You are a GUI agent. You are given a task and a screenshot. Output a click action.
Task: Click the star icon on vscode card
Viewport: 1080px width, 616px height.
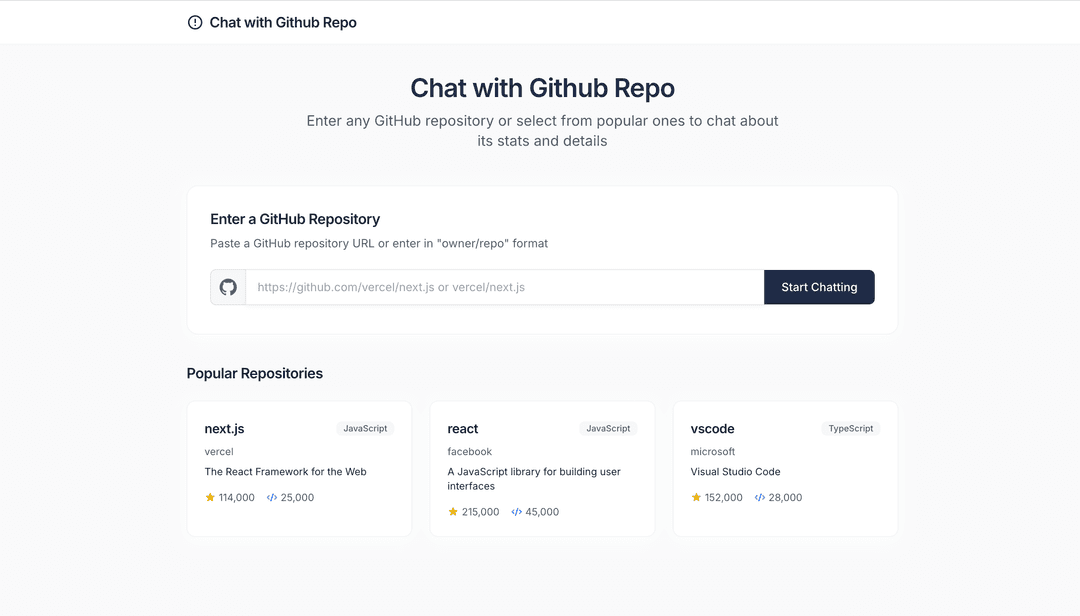(696, 497)
